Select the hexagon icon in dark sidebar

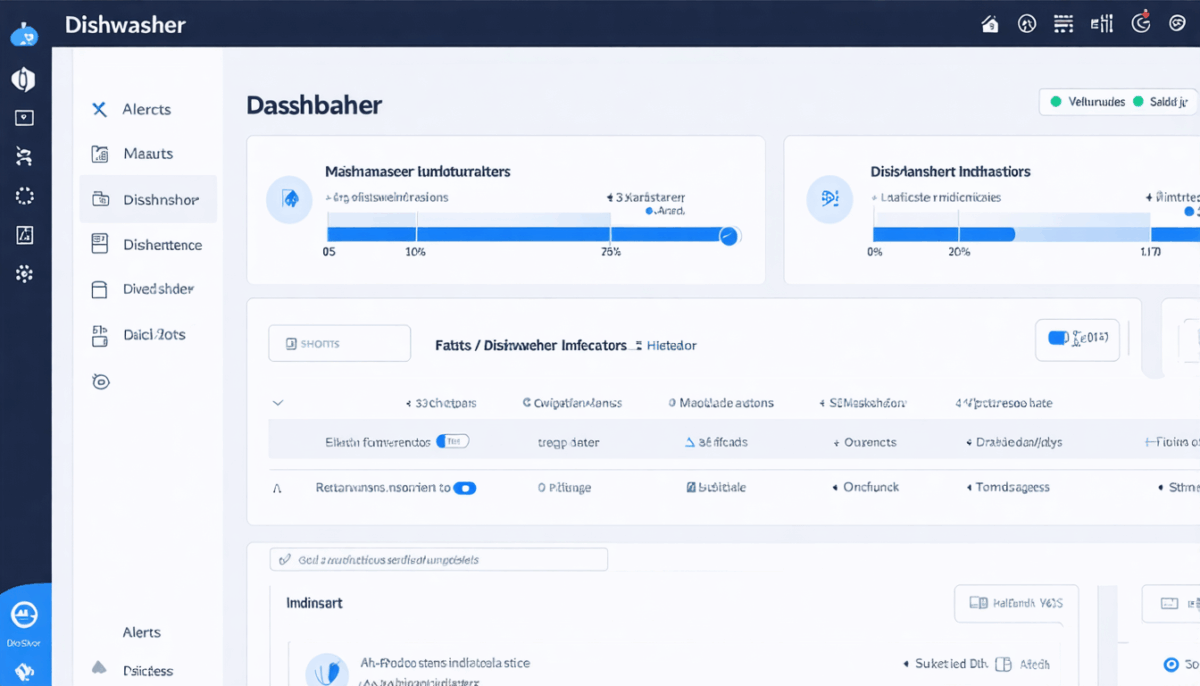point(24,79)
